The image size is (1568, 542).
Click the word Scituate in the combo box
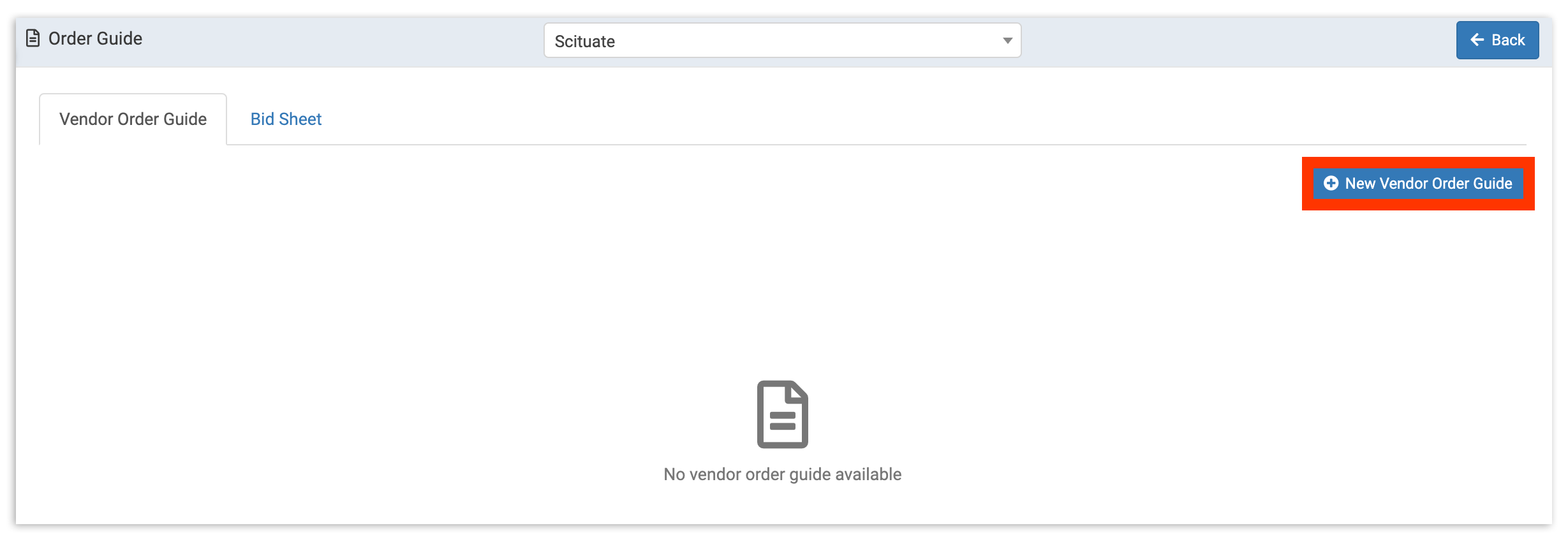(x=585, y=41)
